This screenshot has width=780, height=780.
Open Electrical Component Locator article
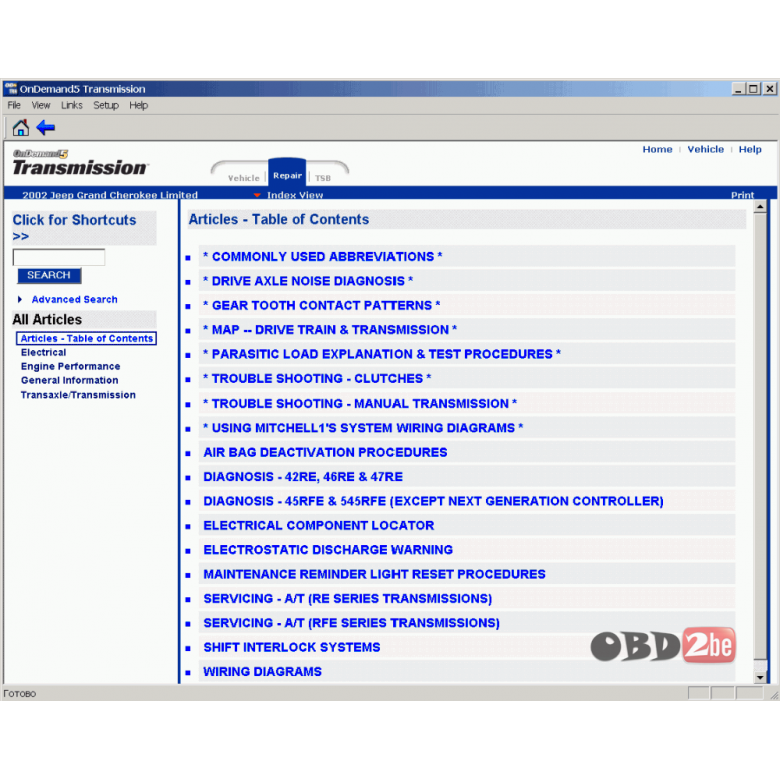319,525
